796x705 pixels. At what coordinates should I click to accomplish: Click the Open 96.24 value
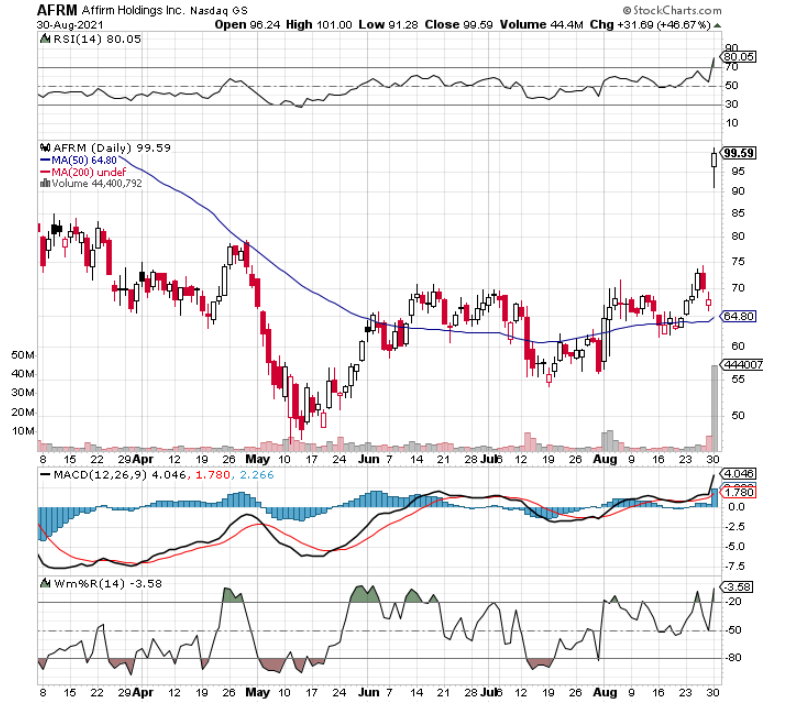tap(247, 24)
